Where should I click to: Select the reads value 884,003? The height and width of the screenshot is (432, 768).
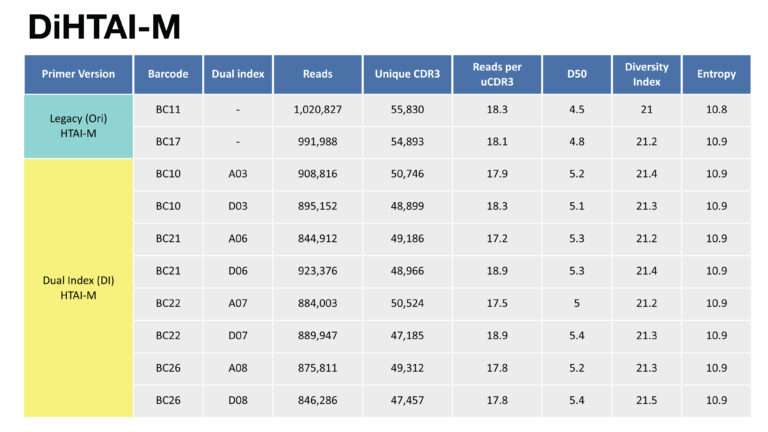click(317, 304)
